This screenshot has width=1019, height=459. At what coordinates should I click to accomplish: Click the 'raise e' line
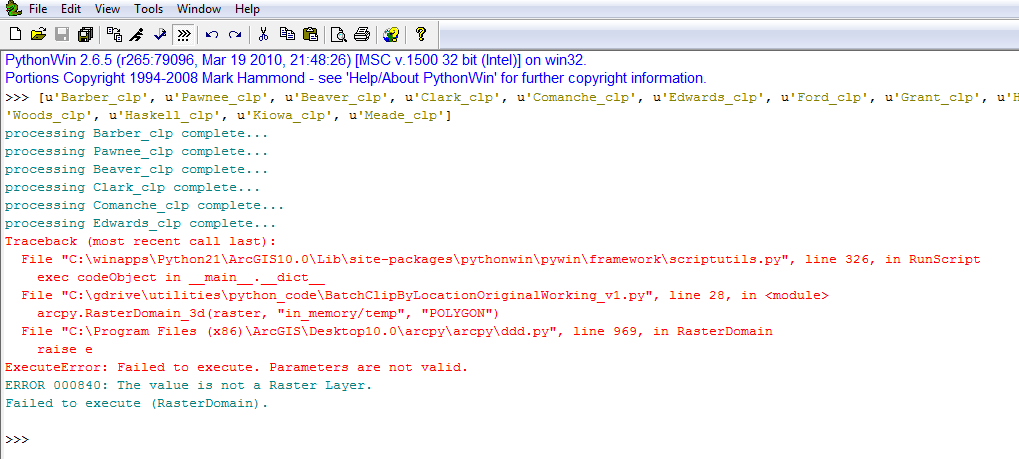coord(64,349)
